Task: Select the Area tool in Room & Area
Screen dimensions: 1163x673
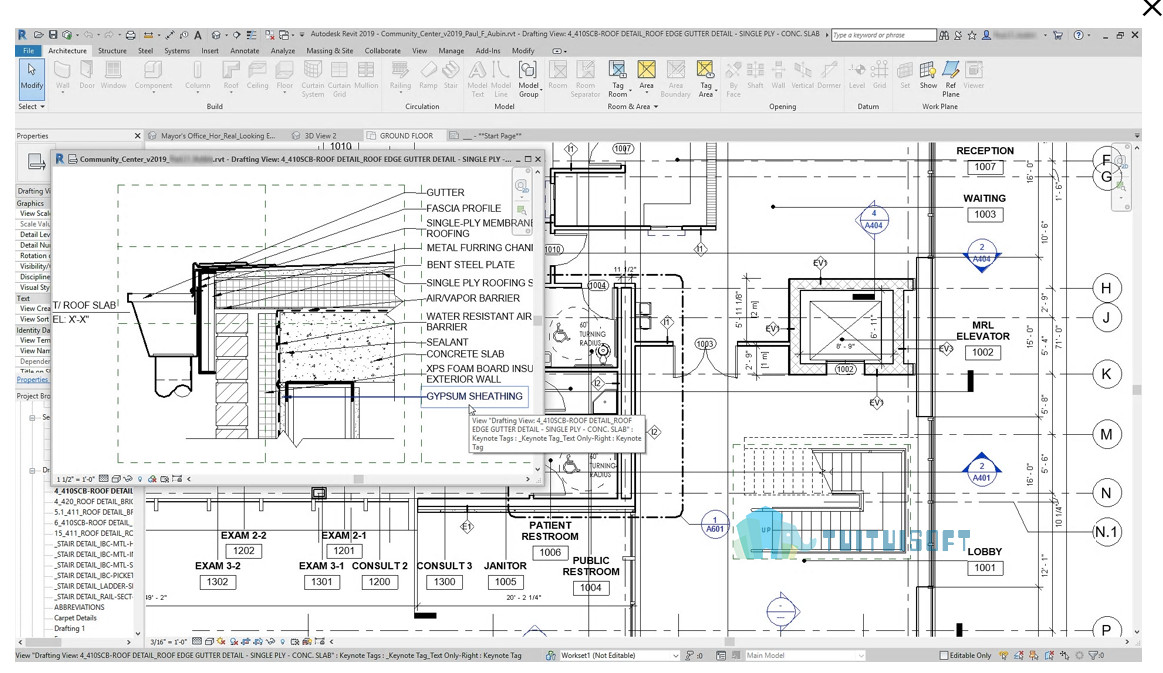Action: (x=647, y=75)
